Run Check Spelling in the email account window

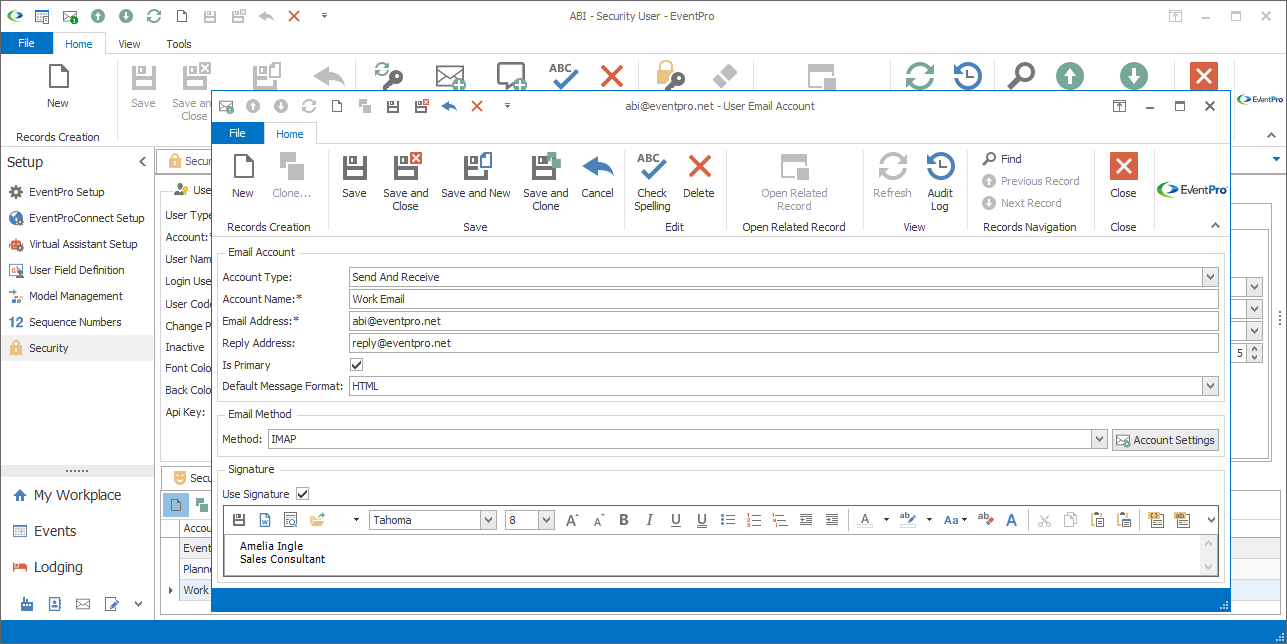652,180
